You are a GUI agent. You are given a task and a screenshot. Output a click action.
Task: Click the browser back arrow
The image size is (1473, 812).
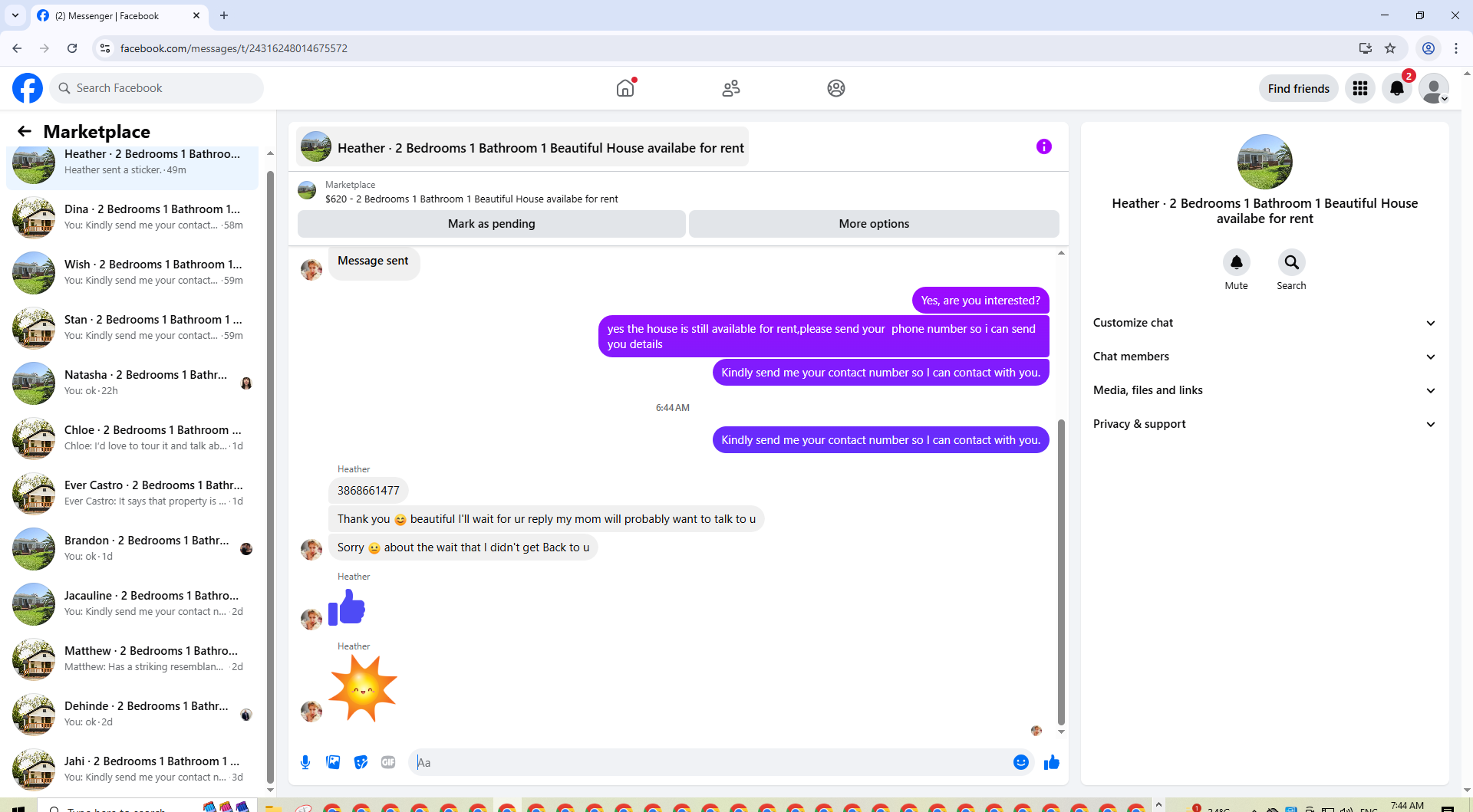(17, 48)
